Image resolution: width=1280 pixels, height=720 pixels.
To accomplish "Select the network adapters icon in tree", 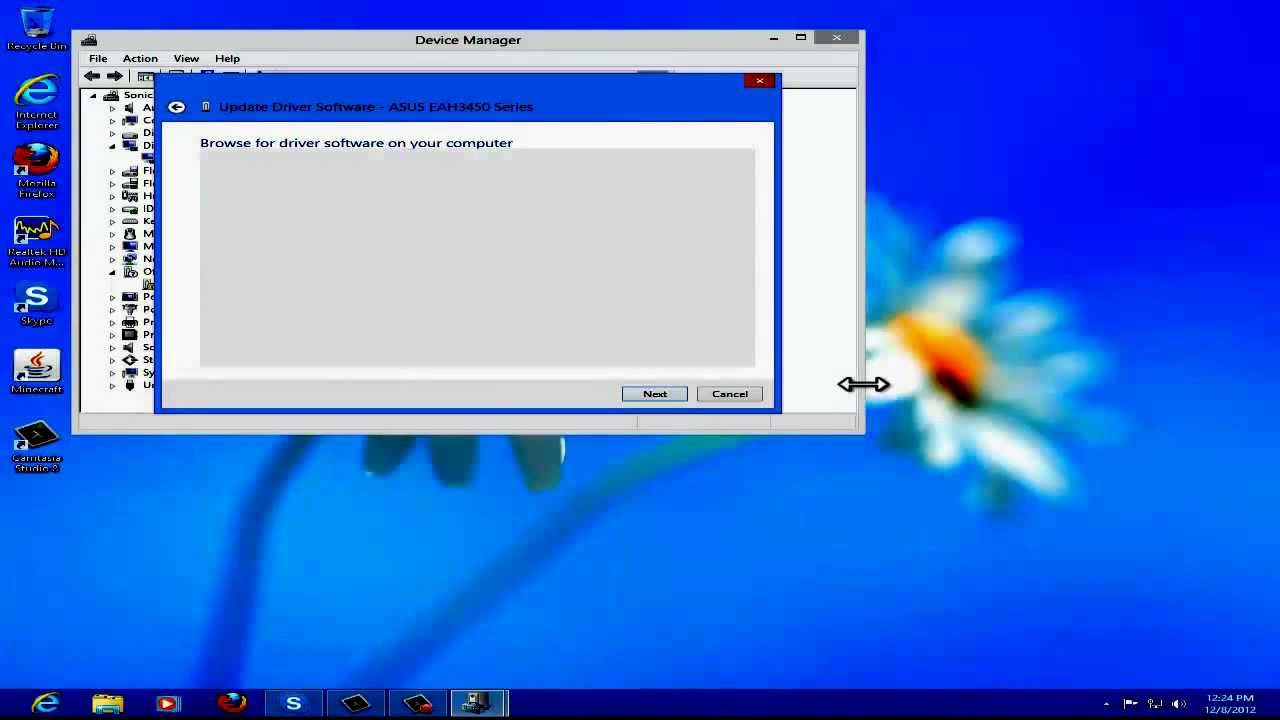I will pyautogui.click(x=130, y=259).
